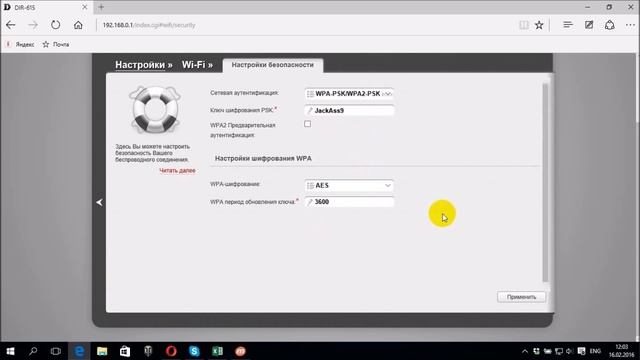Open Opera browser from taskbar
Screen dimensions: 640x360
171,351
